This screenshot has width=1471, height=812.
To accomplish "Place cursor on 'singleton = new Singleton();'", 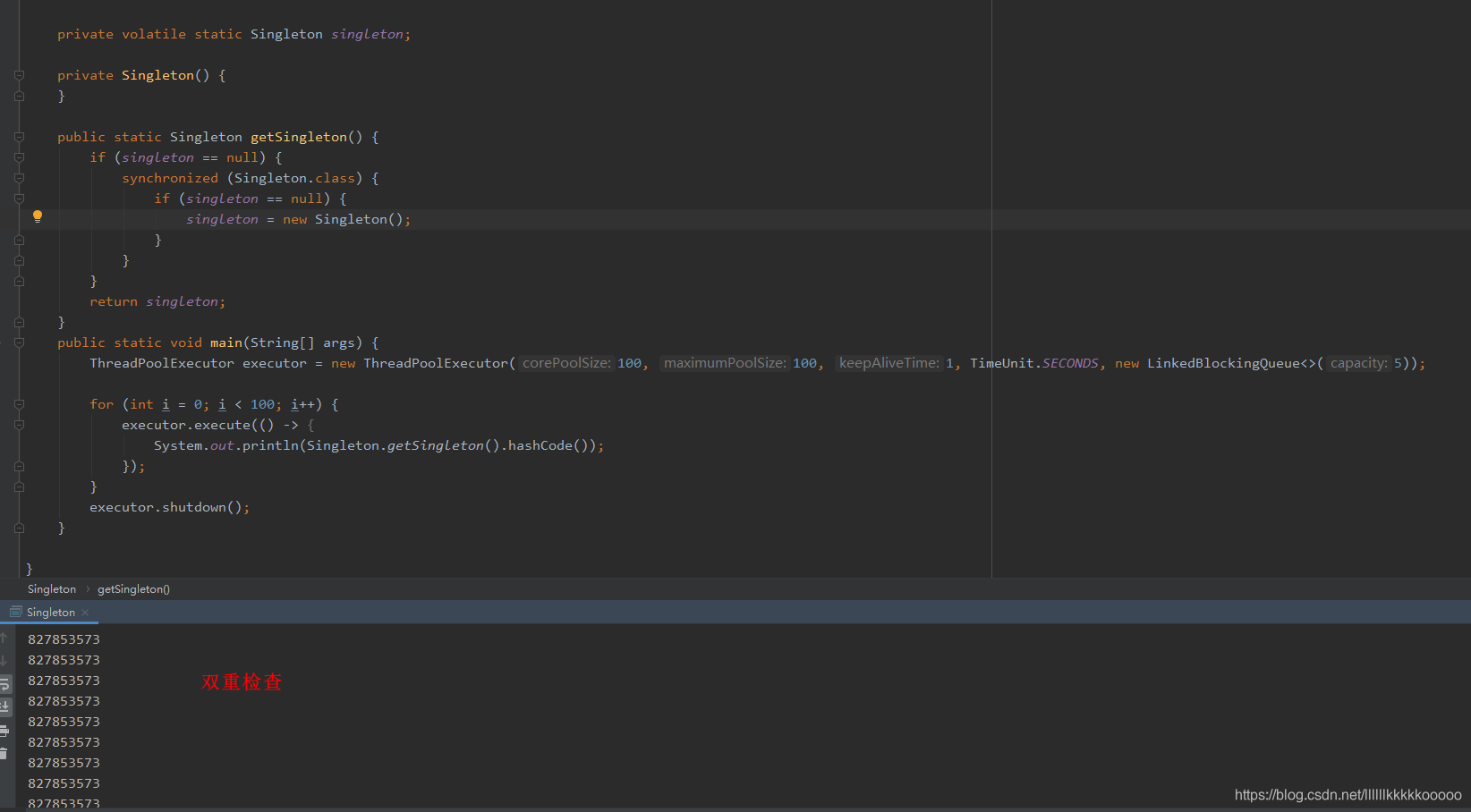I will [x=299, y=219].
